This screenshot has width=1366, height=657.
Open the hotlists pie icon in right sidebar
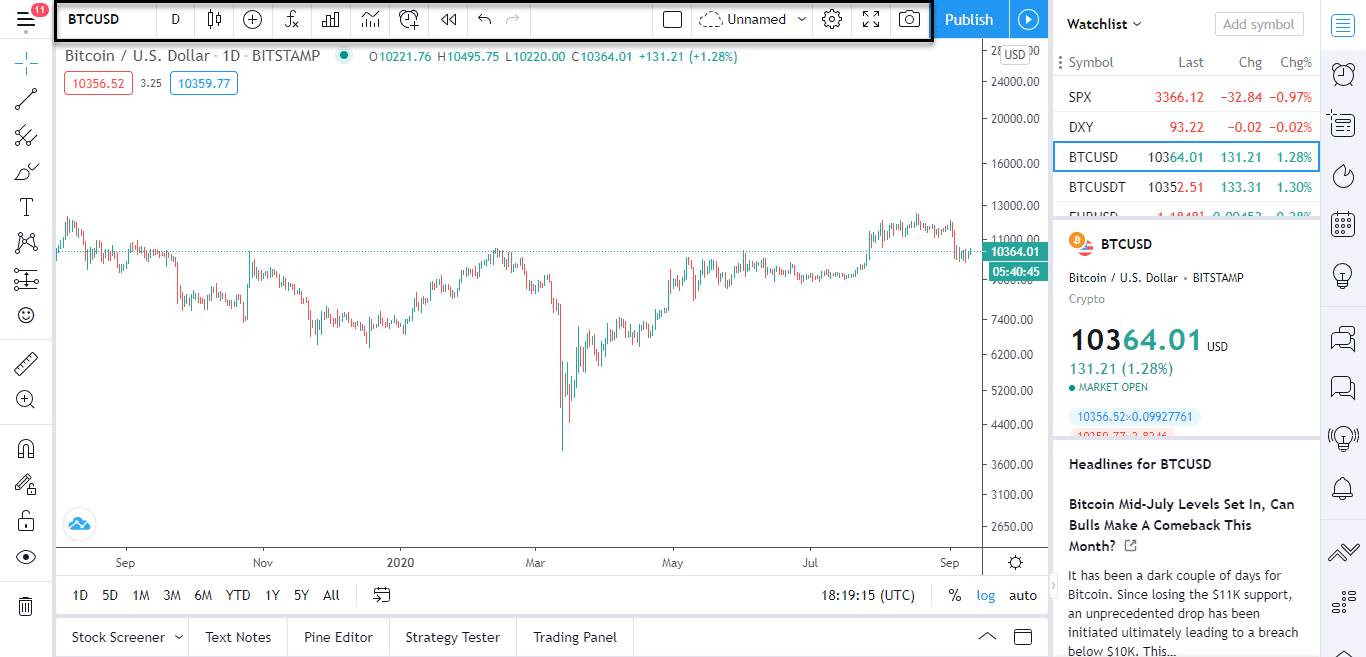(x=1343, y=175)
